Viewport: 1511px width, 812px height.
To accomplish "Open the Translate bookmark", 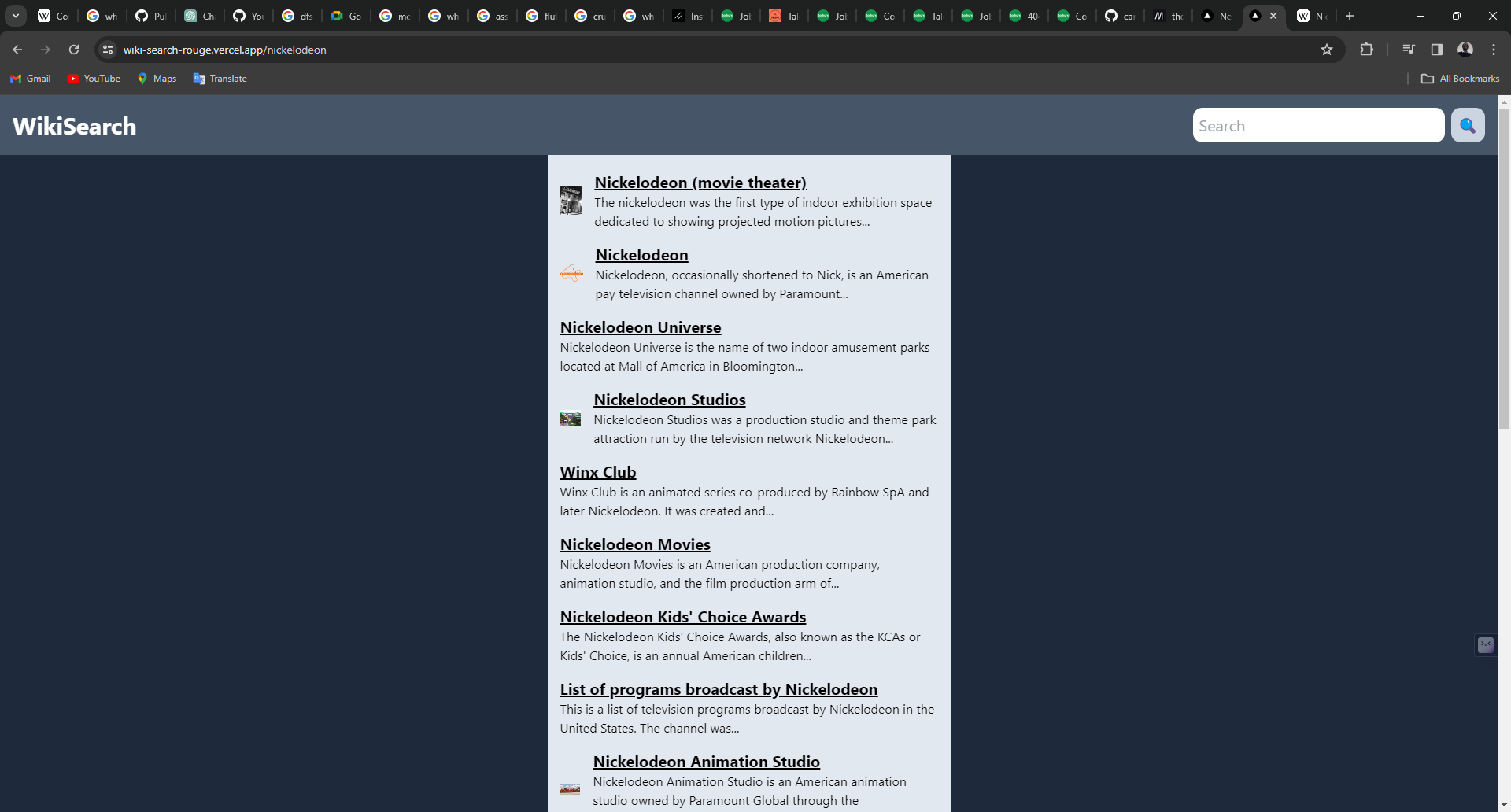I will point(220,79).
